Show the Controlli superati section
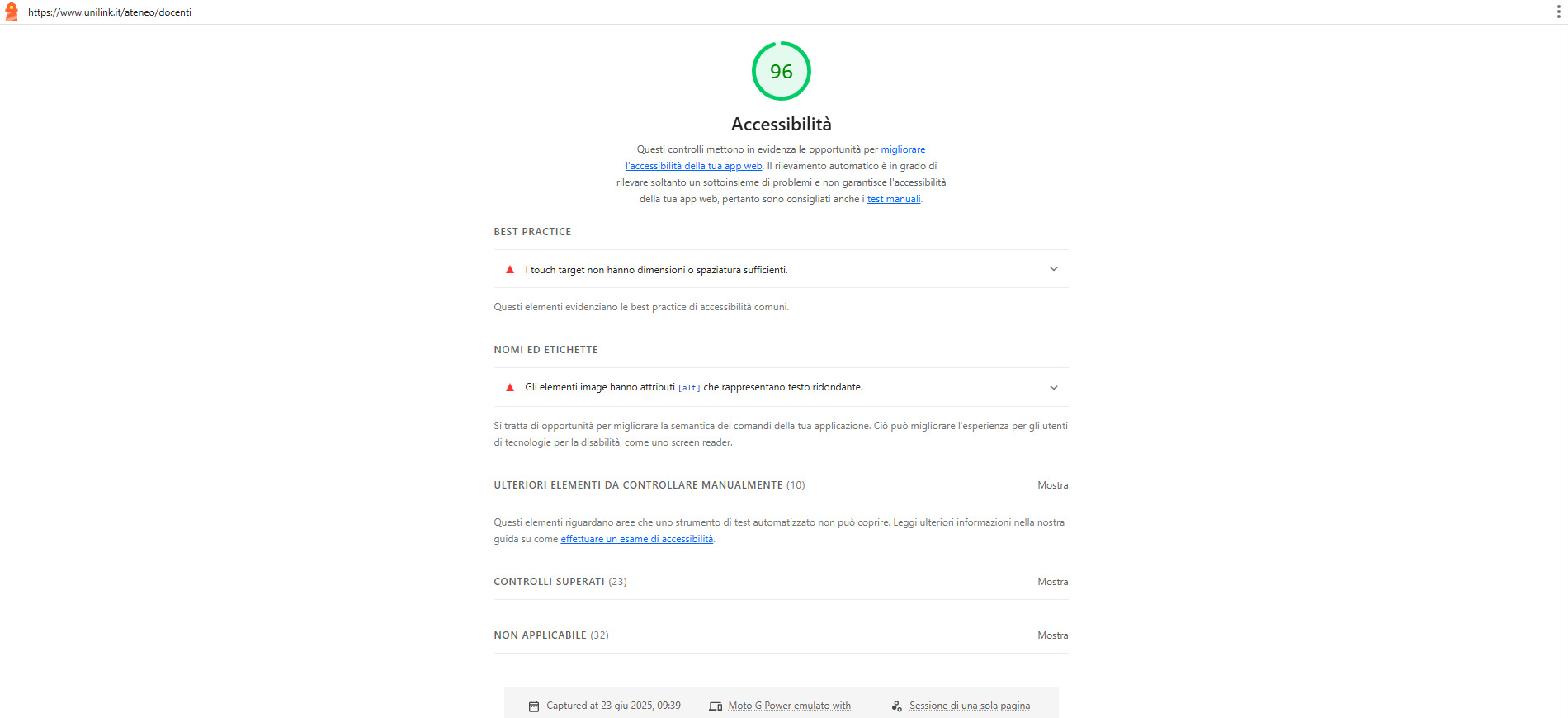Viewport: 1568px width, 718px height. pyautogui.click(x=1052, y=582)
